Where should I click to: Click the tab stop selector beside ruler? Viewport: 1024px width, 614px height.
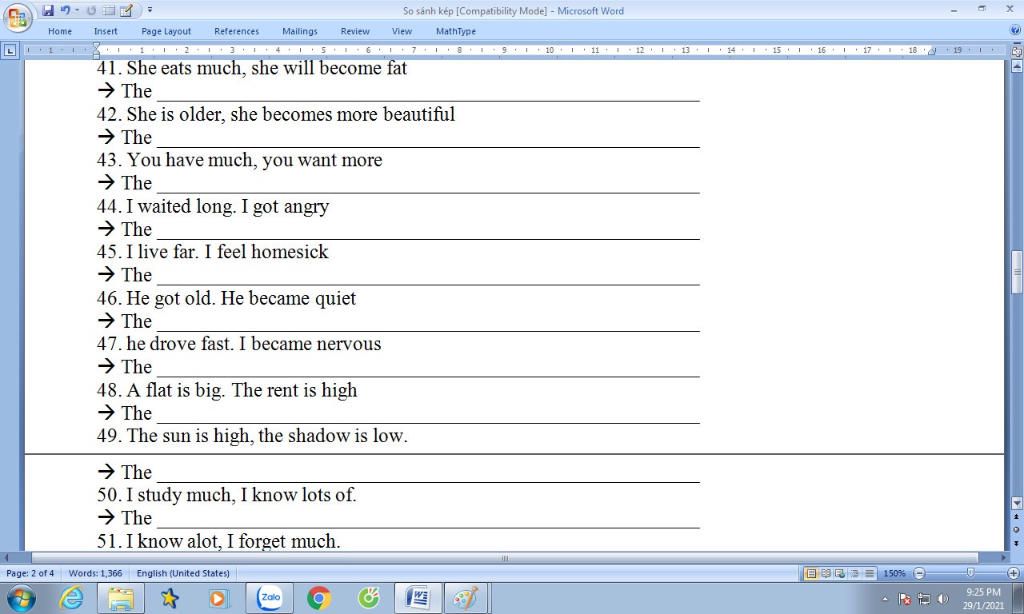point(9,50)
